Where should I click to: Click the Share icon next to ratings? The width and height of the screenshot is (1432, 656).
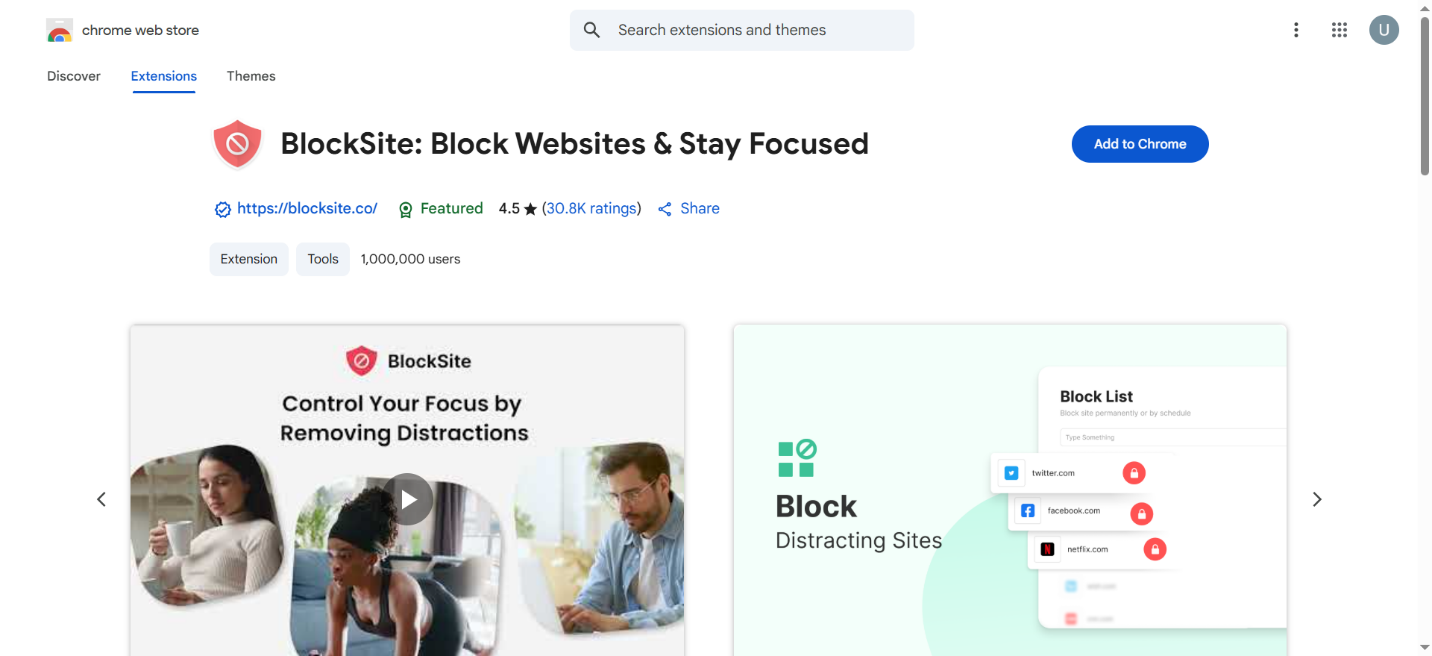click(664, 208)
